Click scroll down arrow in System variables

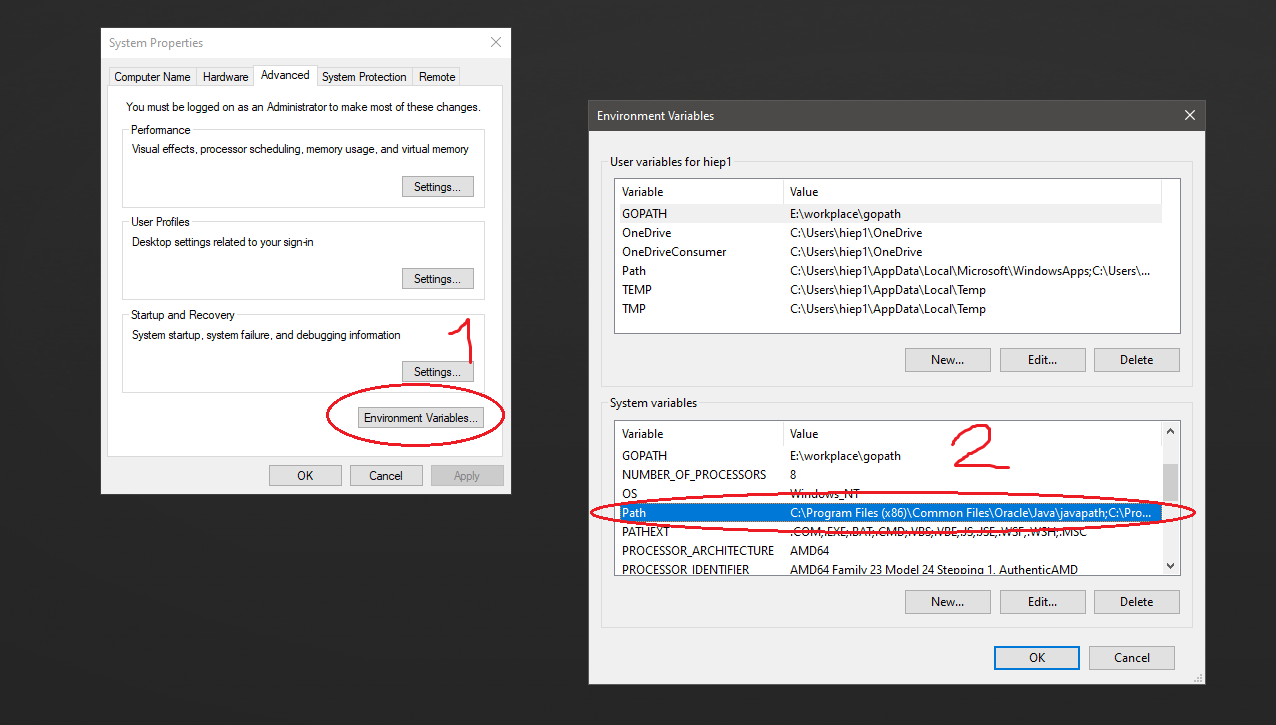point(1171,566)
